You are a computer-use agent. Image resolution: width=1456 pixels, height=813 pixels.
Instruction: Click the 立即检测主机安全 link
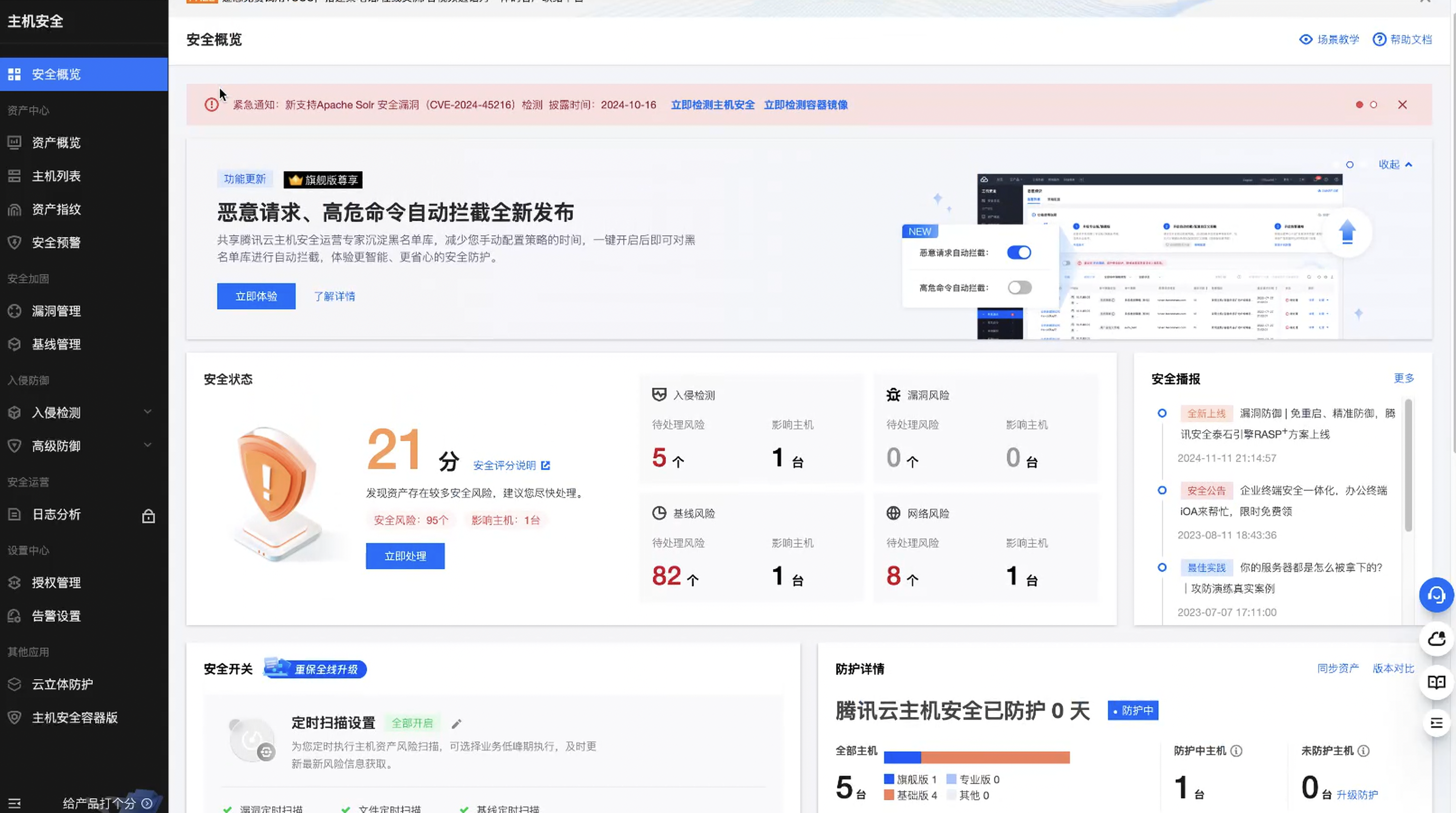[x=712, y=105]
